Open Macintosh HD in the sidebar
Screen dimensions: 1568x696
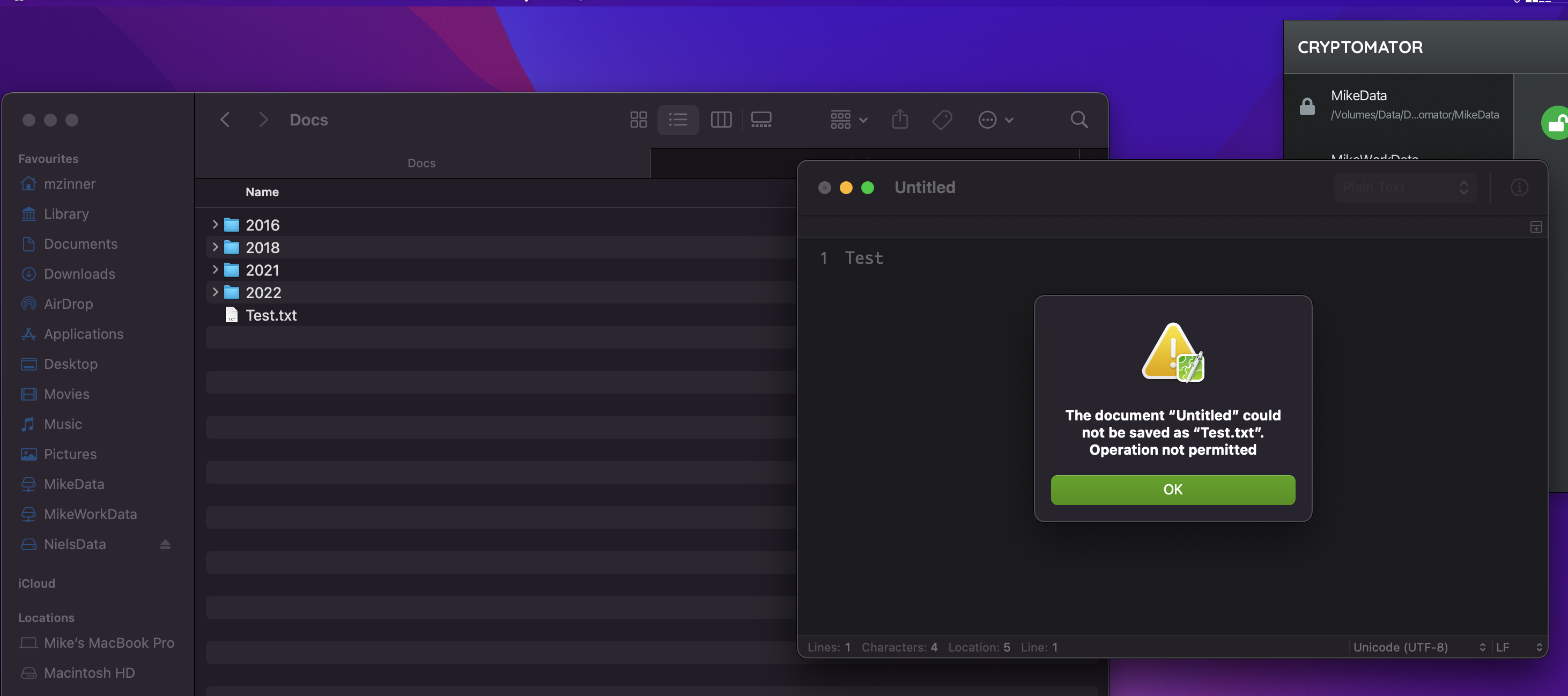coord(89,673)
